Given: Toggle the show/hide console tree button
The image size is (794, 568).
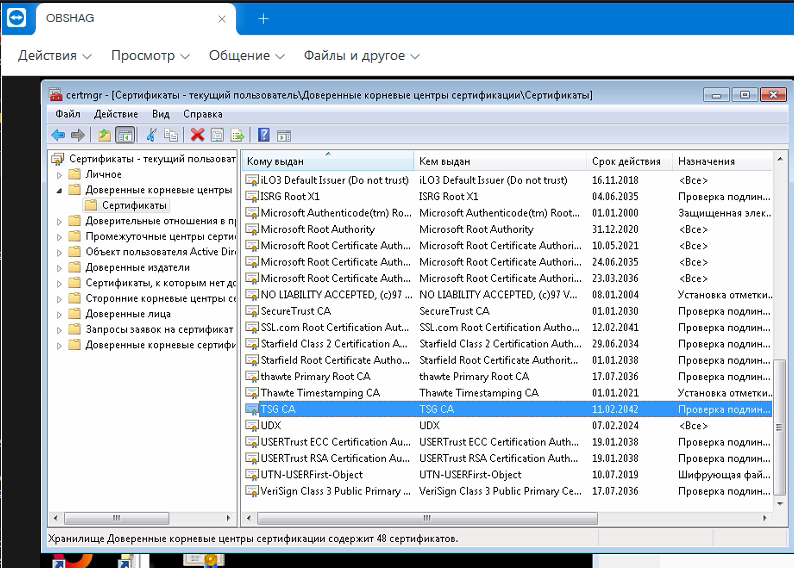Looking at the screenshot, I should (125, 135).
